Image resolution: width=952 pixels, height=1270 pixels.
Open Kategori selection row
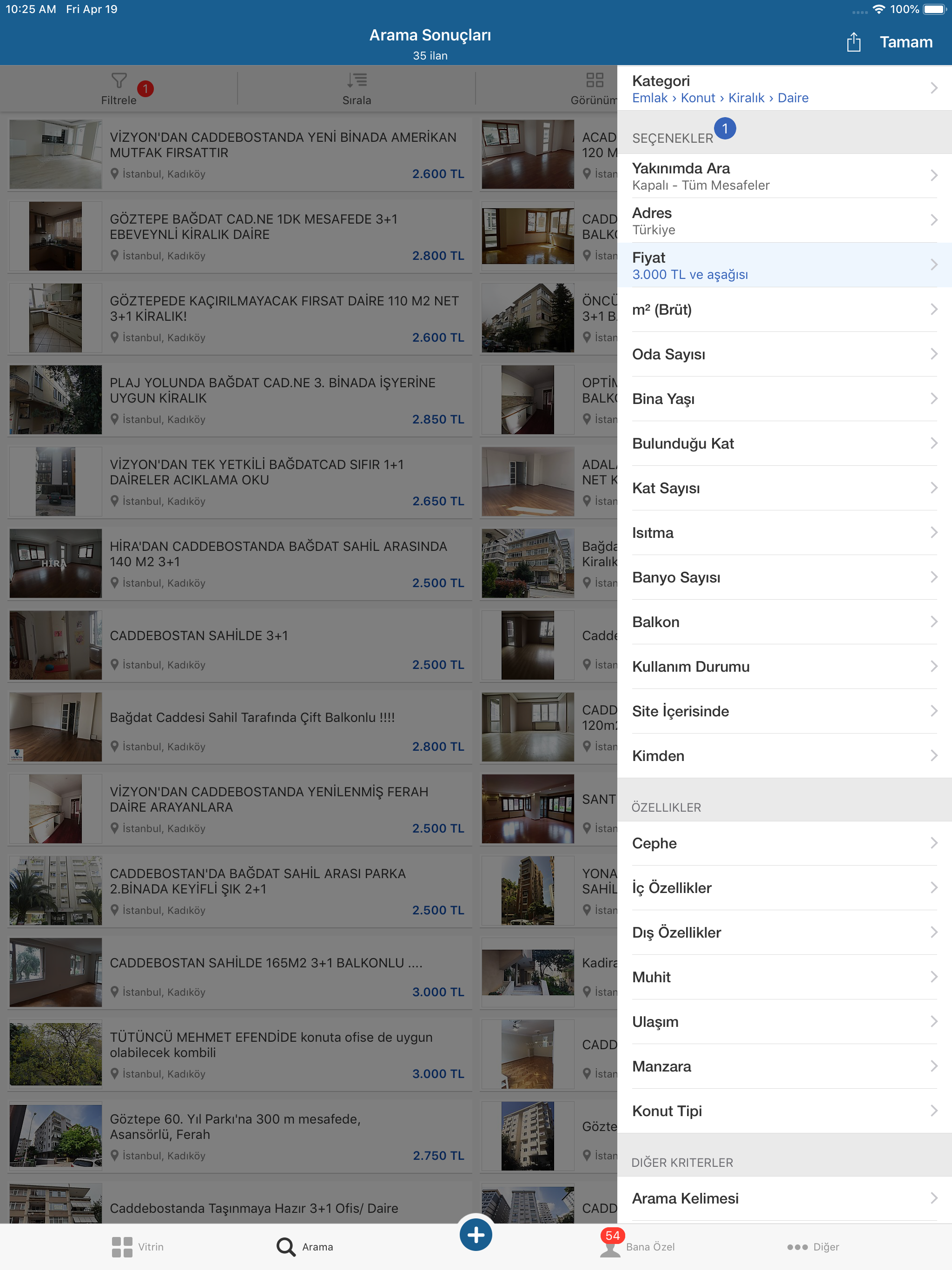pos(784,88)
